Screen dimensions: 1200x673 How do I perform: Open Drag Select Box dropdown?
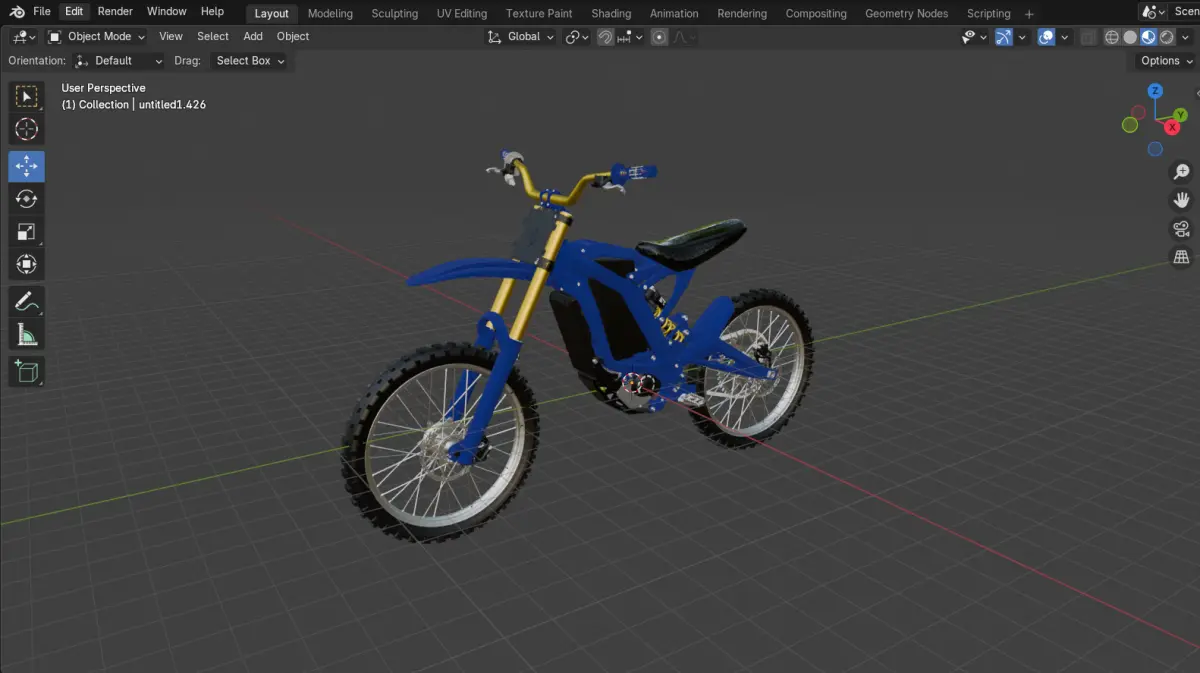(x=248, y=61)
